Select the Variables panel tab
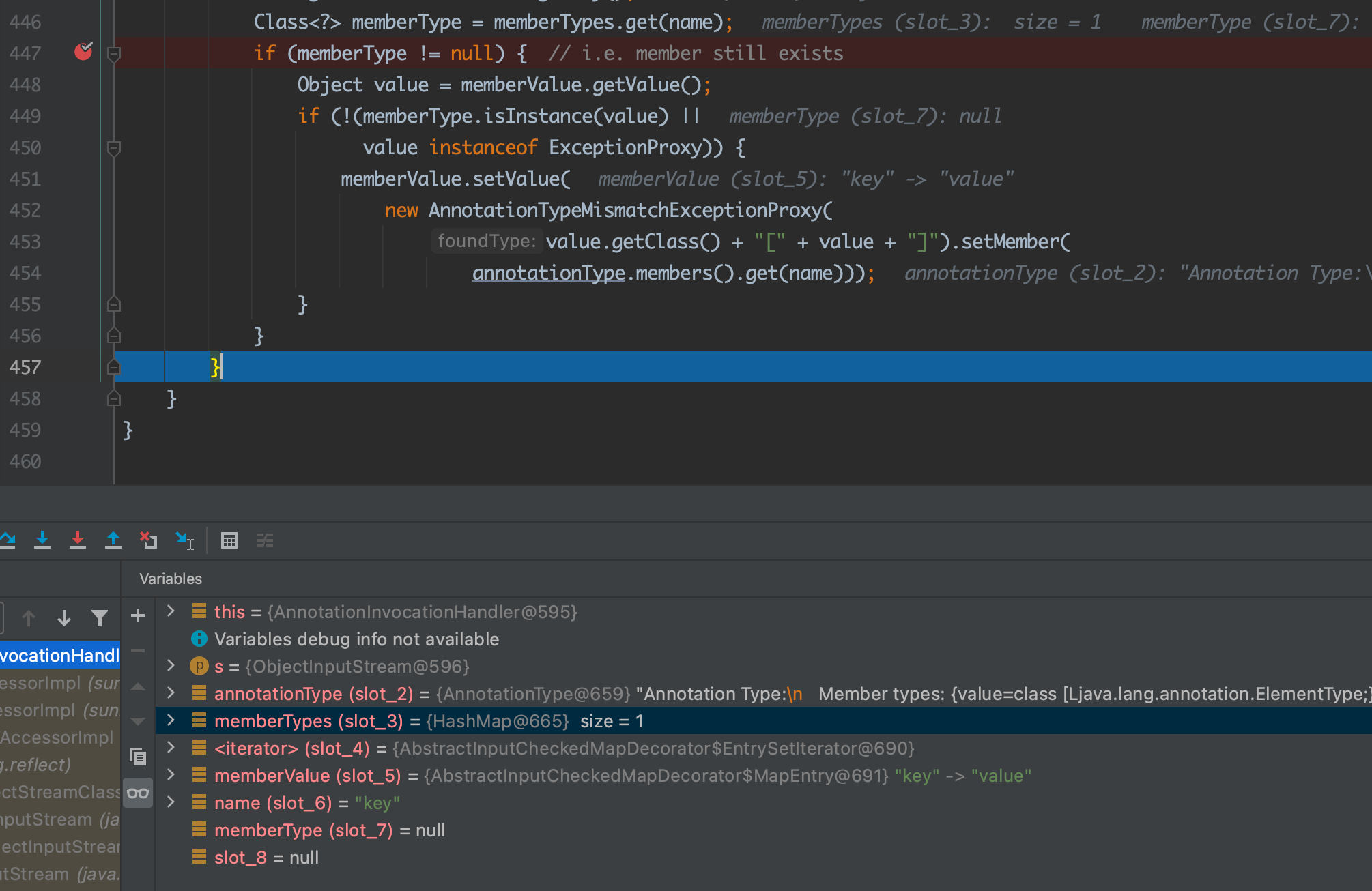Screen dimensions: 1372x891 click(x=171, y=579)
